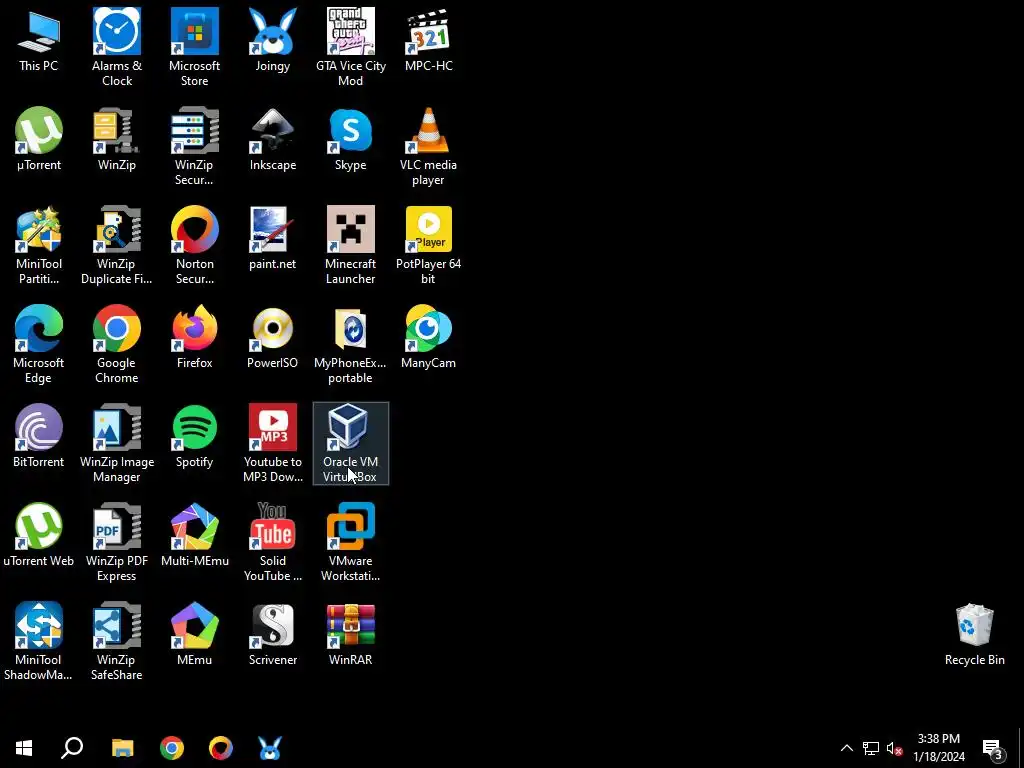The height and width of the screenshot is (768, 1024).
Task: Open Norton from the taskbar
Action: (221, 748)
